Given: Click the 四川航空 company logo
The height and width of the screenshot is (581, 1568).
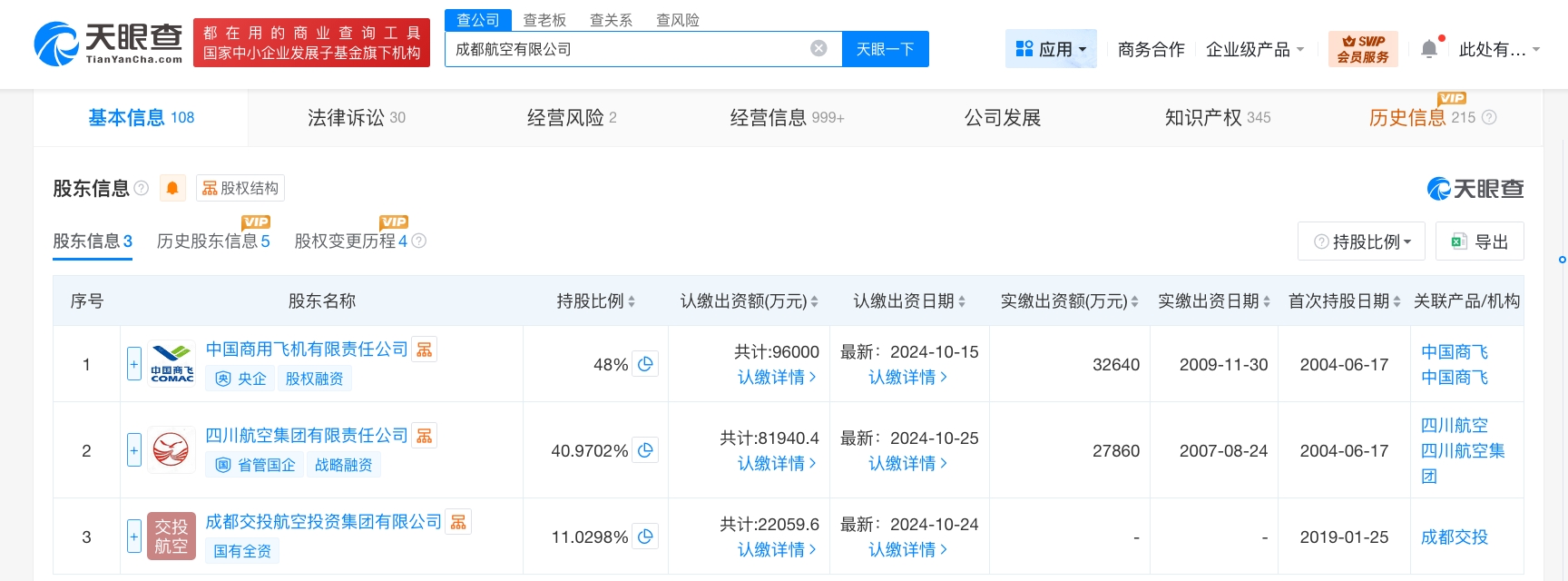Looking at the screenshot, I should click(171, 450).
